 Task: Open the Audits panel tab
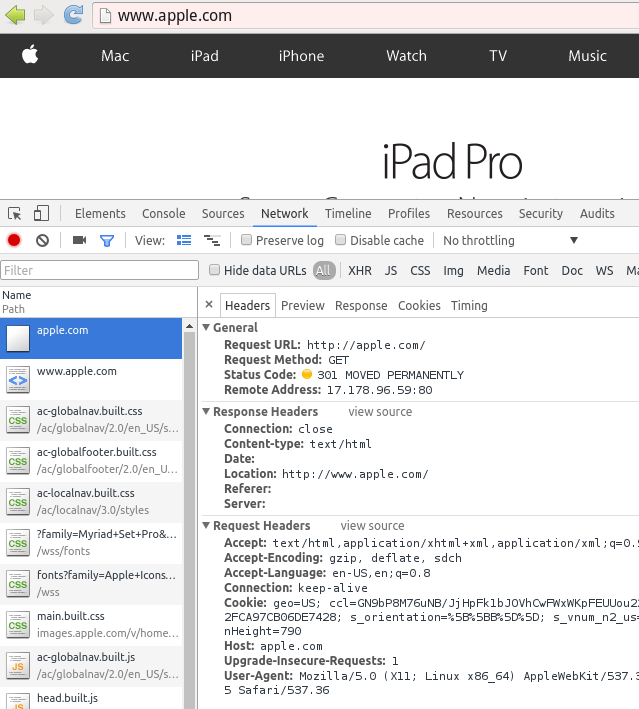click(597, 213)
